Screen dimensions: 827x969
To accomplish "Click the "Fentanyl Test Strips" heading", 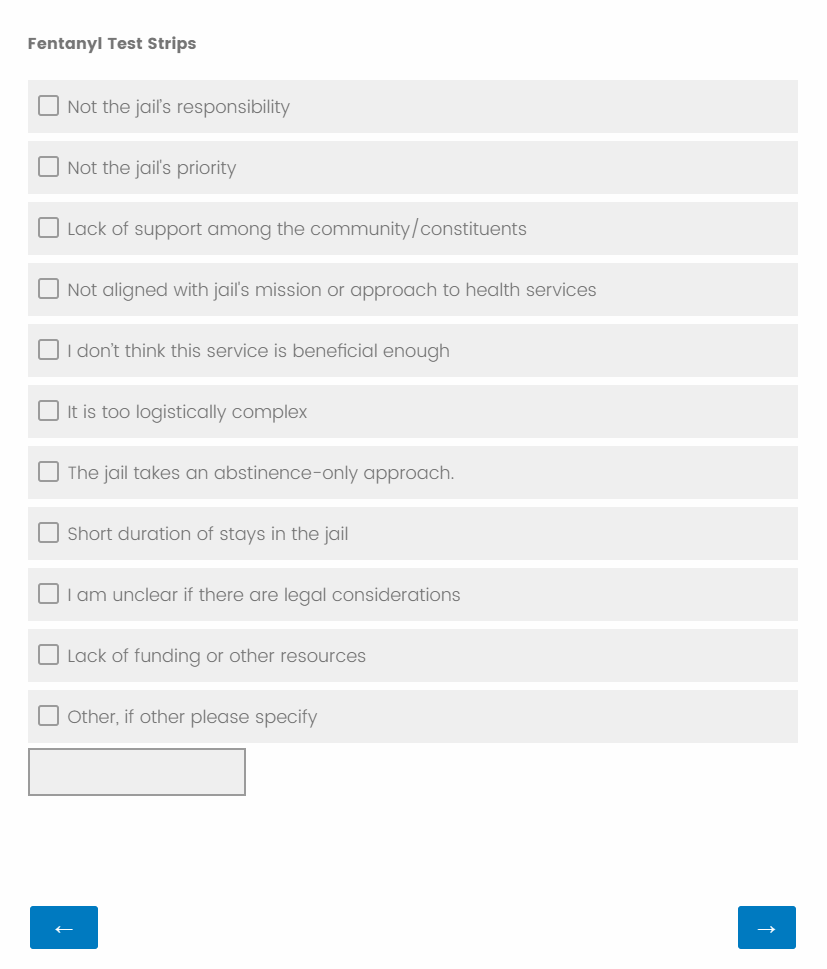I will coord(112,44).
